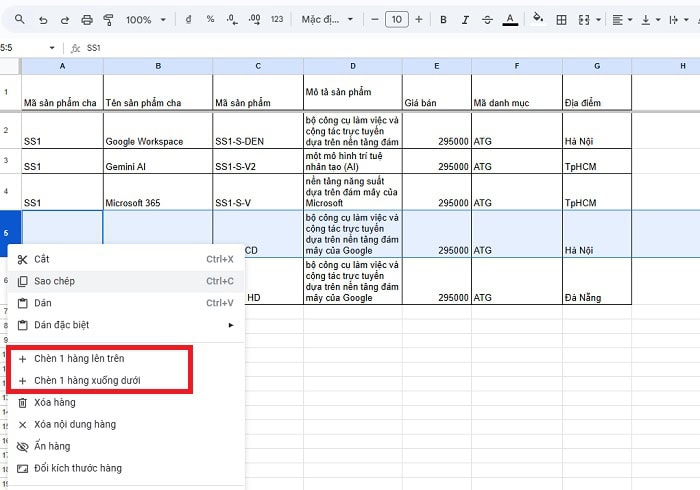The image size is (700, 490).
Task: Select column A header
Action: pos(62,66)
